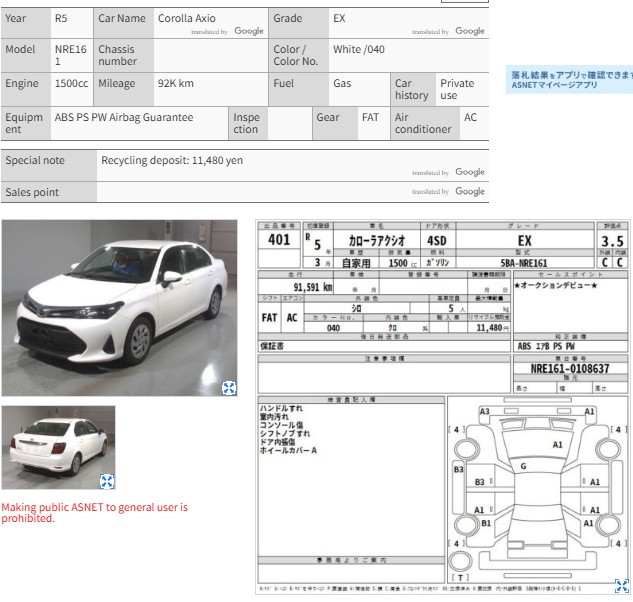Image resolution: width=633 pixels, height=602 pixels.
Task: Open the front view photo of white Corolla
Action: (119, 308)
